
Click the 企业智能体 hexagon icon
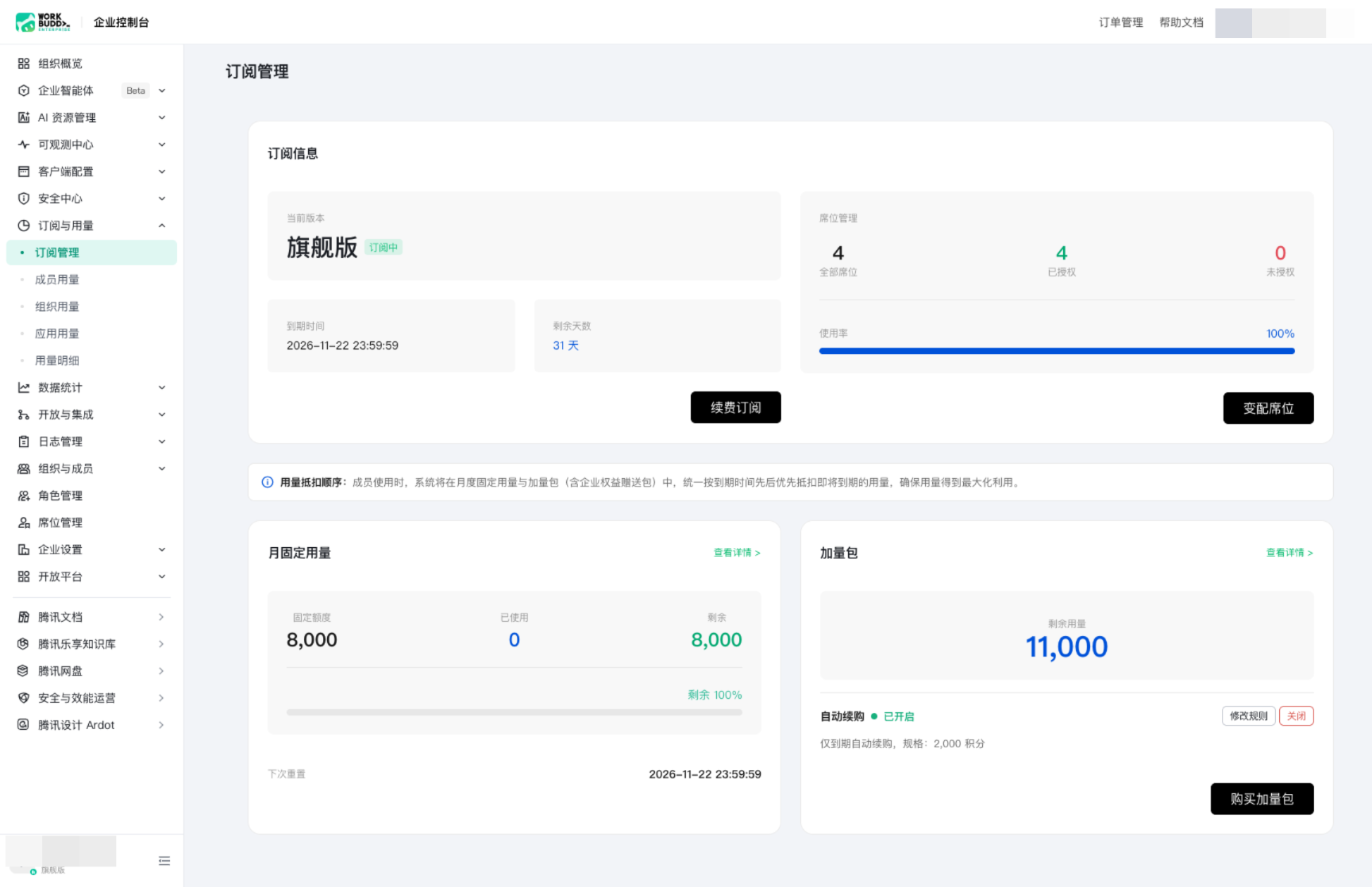click(24, 91)
